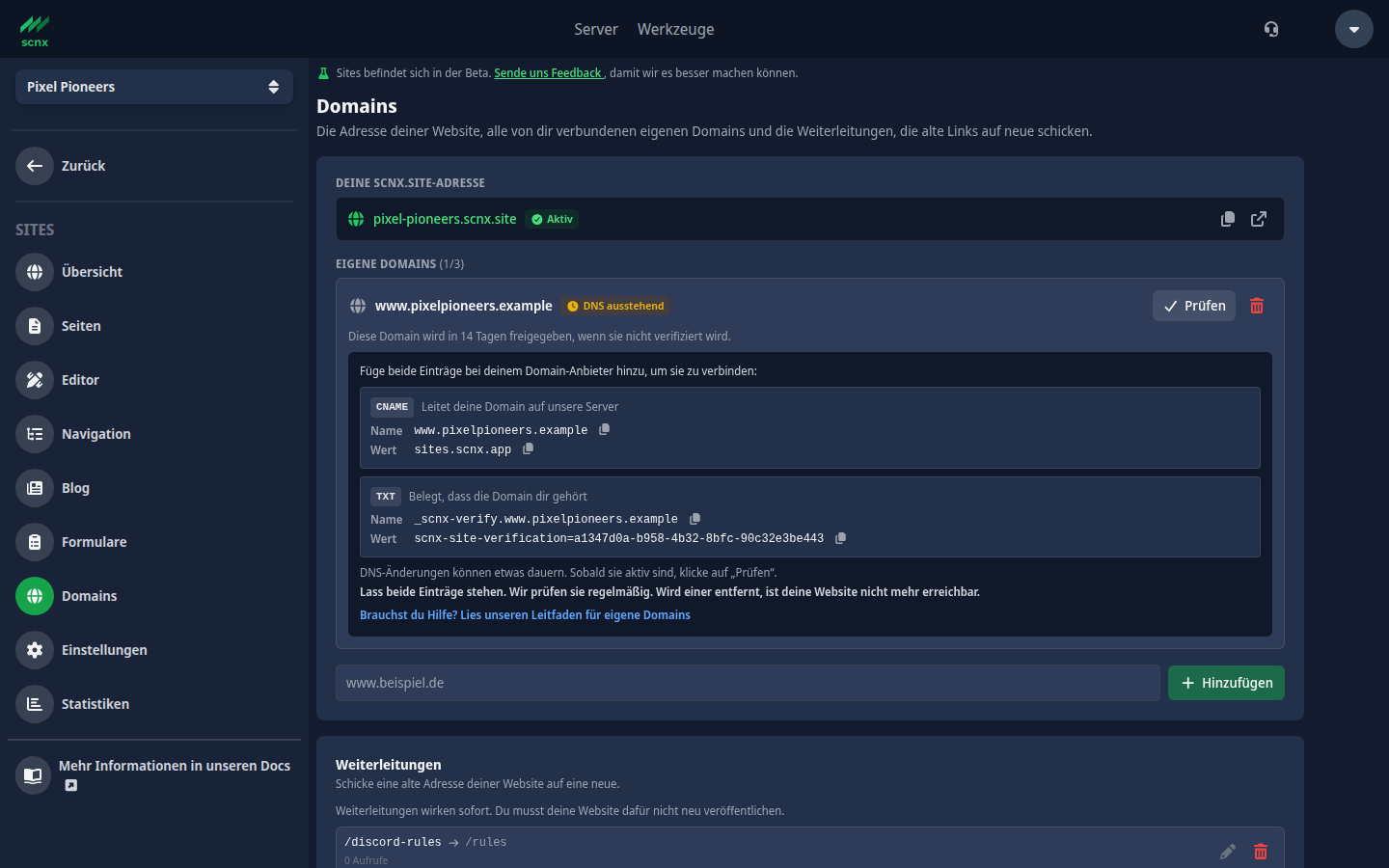Edit the /discord-rules redirect

(x=1228, y=852)
